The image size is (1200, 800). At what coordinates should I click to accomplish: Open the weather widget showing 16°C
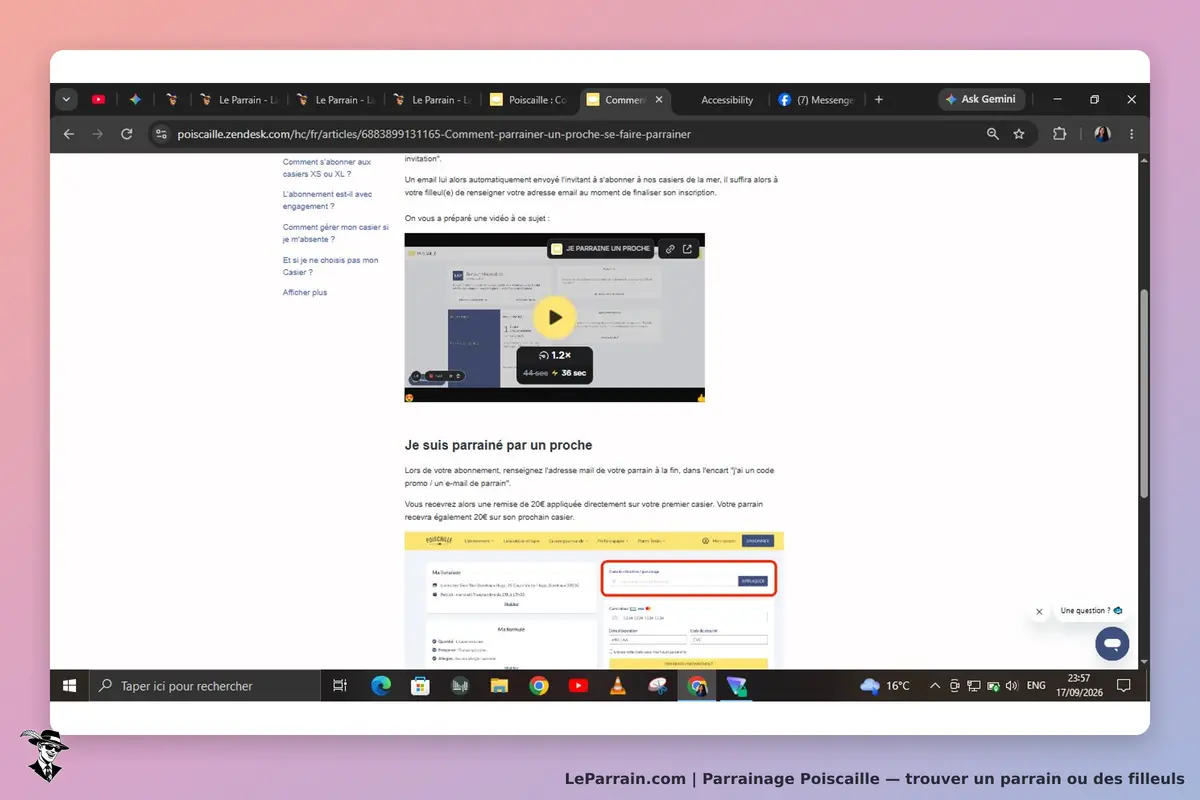[885, 686]
